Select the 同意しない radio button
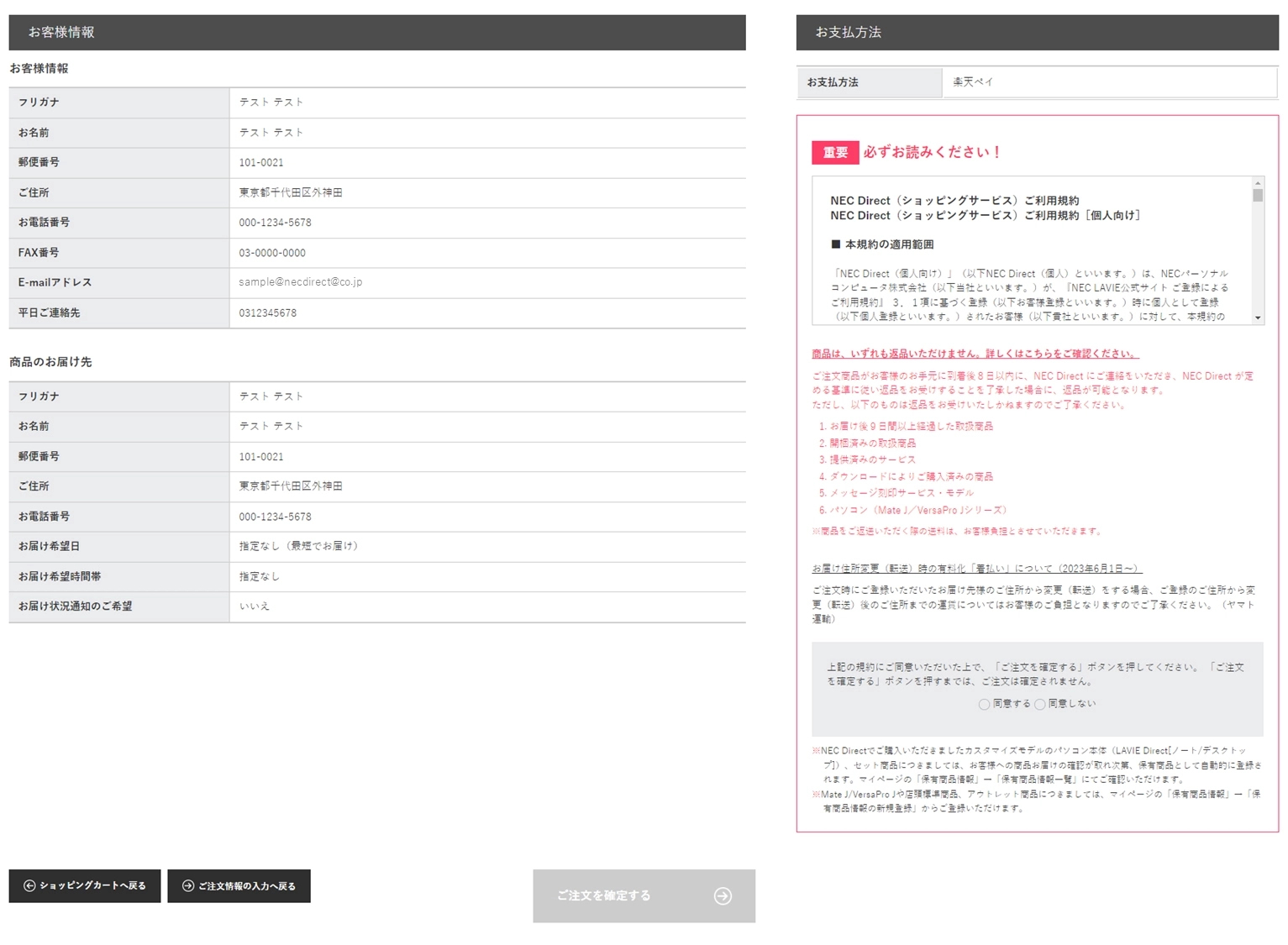 [x=1040, y=704]
